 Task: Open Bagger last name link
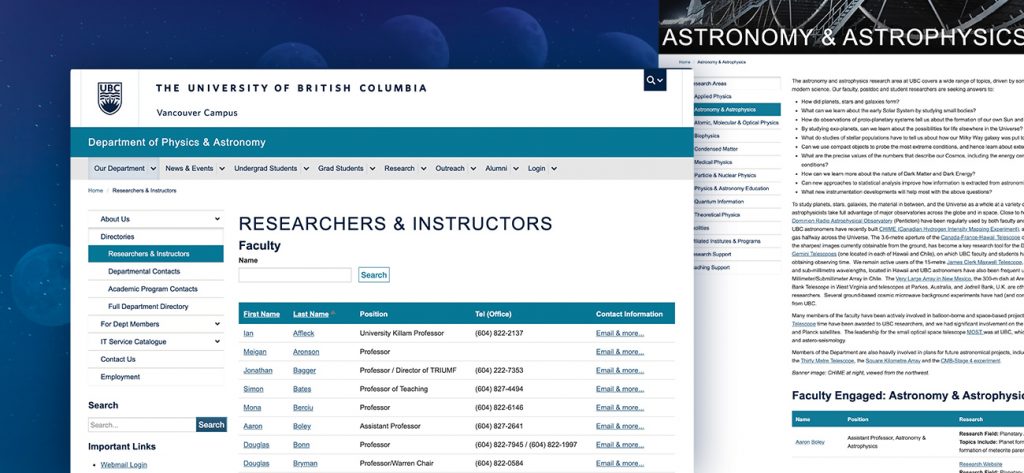(304, 370)
